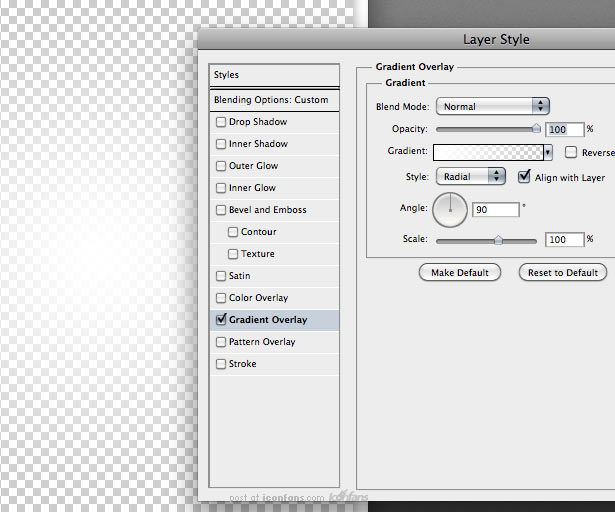Tick the Reverse gradient checkbox
Viewport: 615px width, 512px height.
[571, 152]
